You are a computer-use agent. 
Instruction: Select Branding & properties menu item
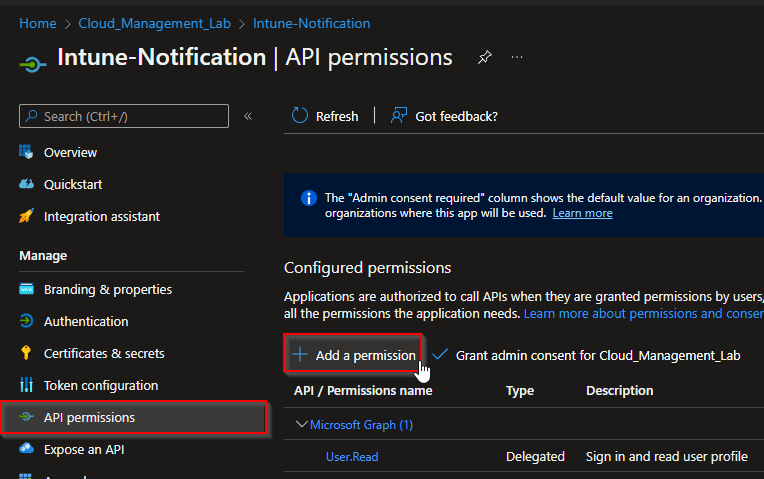tap(107, 289)
